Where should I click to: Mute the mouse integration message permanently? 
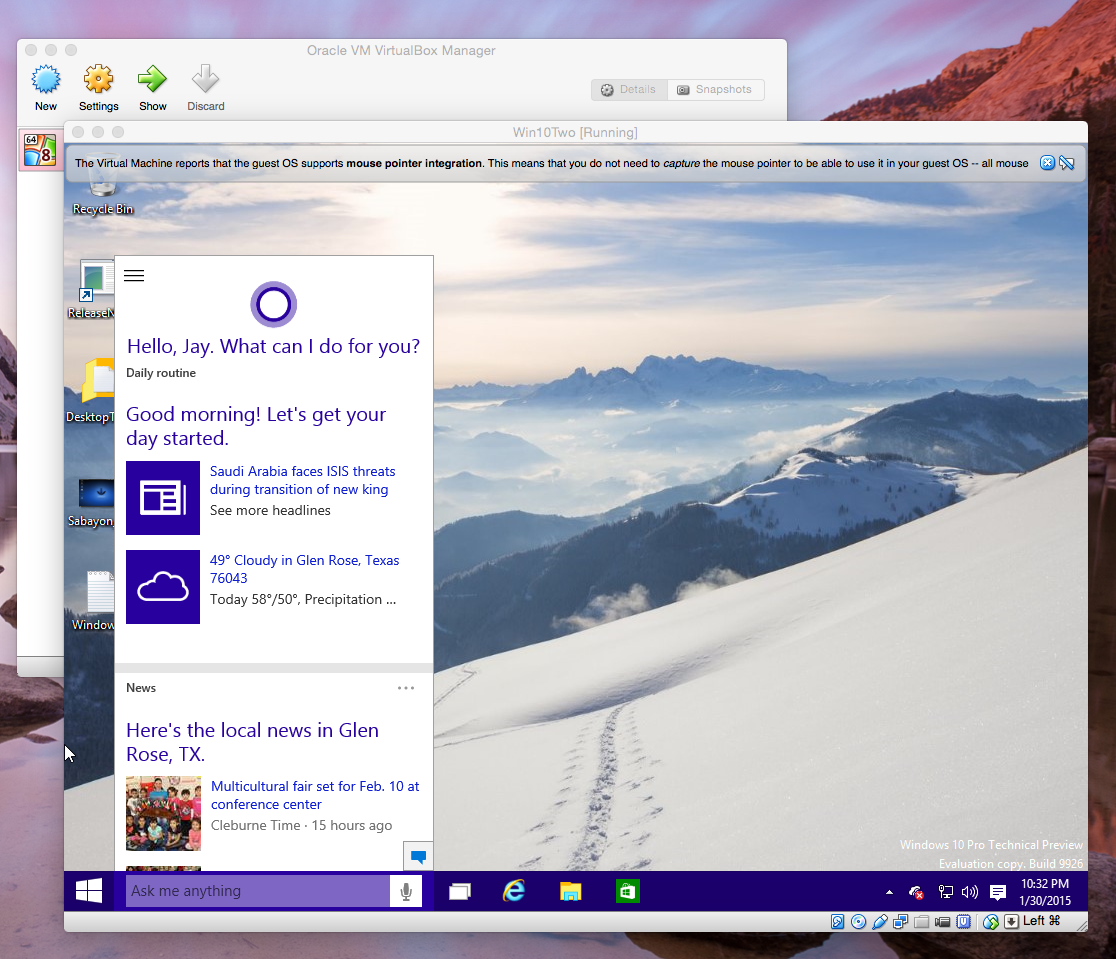tap(1066, 163)
